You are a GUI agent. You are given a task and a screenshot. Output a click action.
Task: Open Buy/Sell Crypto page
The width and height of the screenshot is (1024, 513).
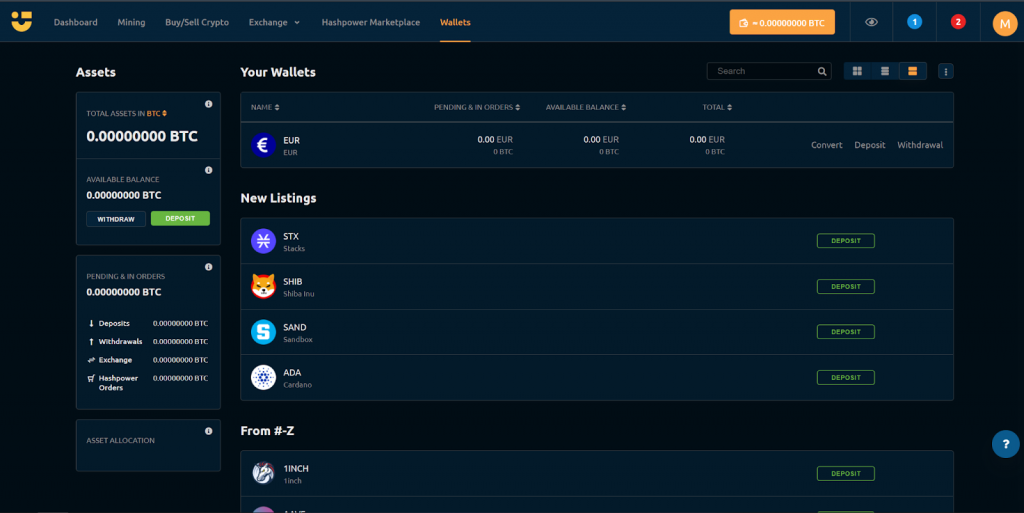click(197, 22)
